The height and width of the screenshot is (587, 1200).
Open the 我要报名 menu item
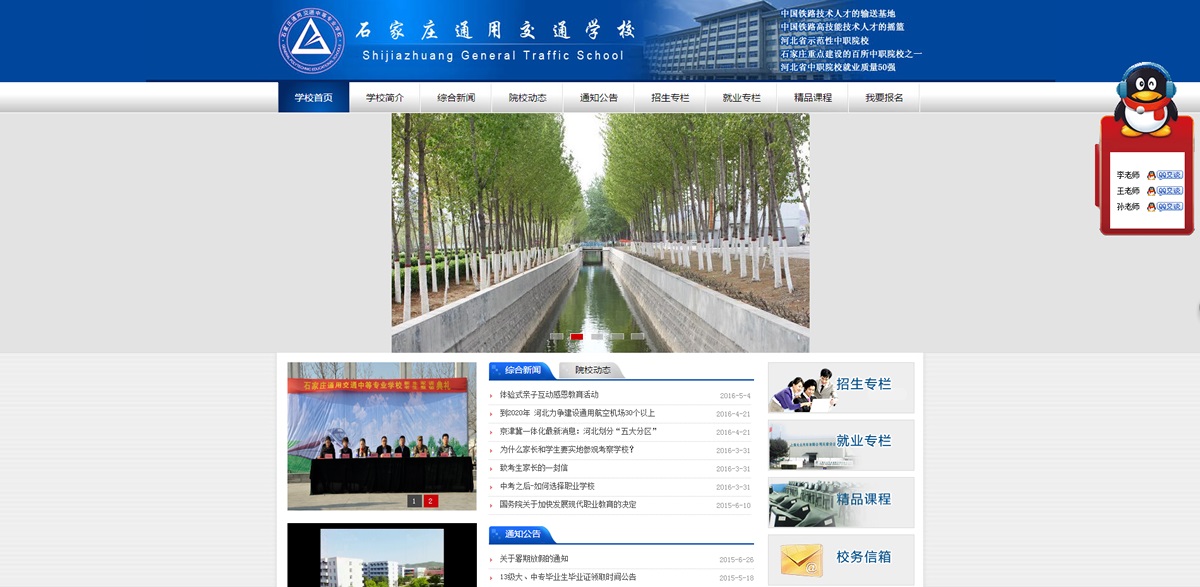pos(883,97)
